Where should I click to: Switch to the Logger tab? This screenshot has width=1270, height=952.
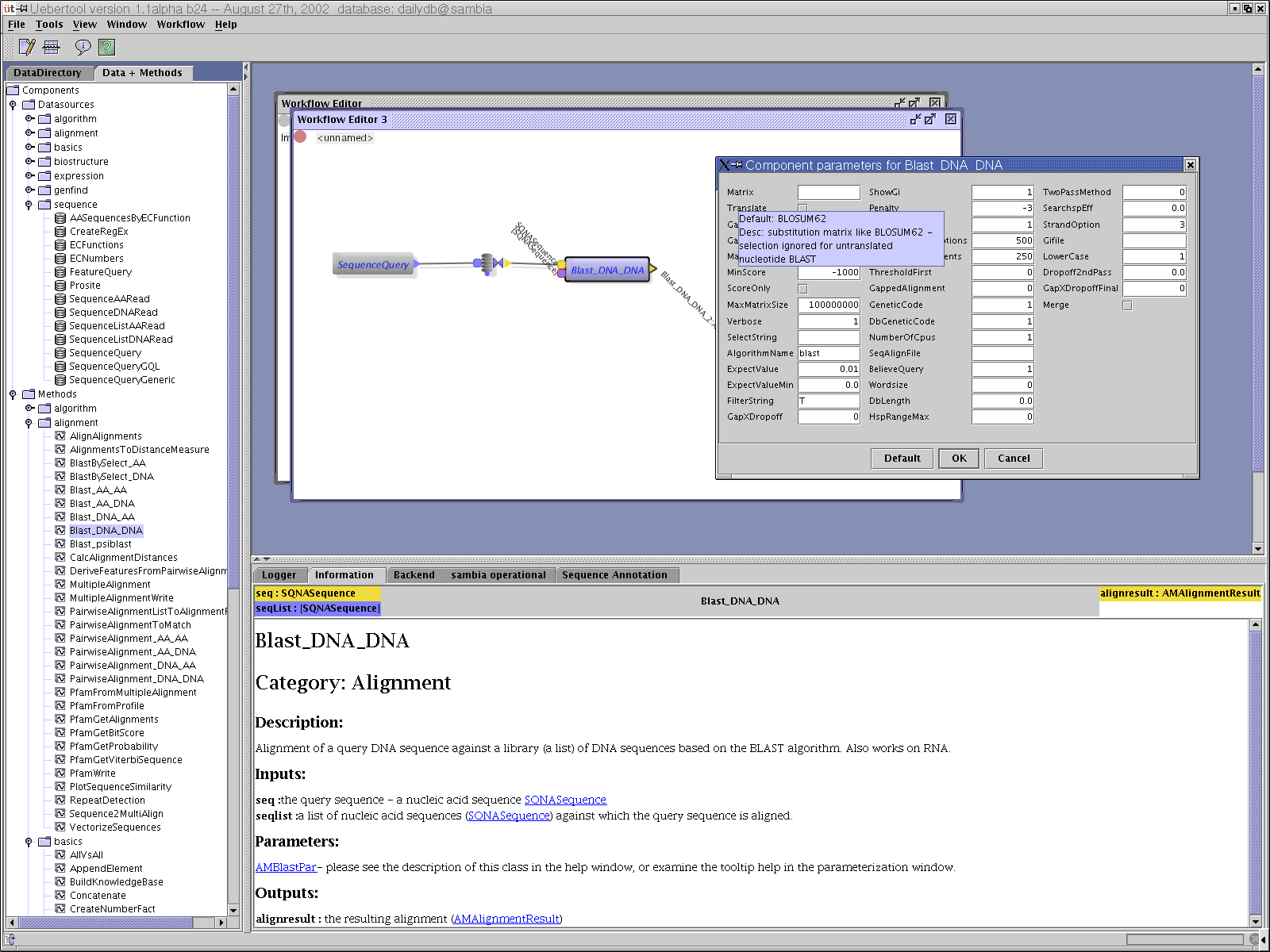click(x=279, y=574)
